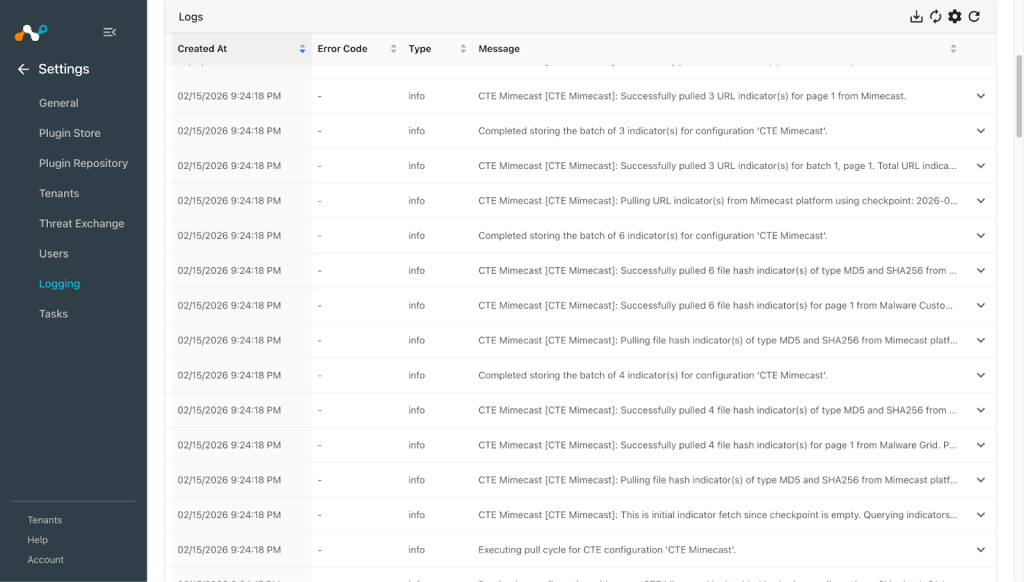Expand row 'Completed storing the batch of 6 indicator(s)'
The height and width of the screenshot is (582, 1024).
click(x=981, y=236)
